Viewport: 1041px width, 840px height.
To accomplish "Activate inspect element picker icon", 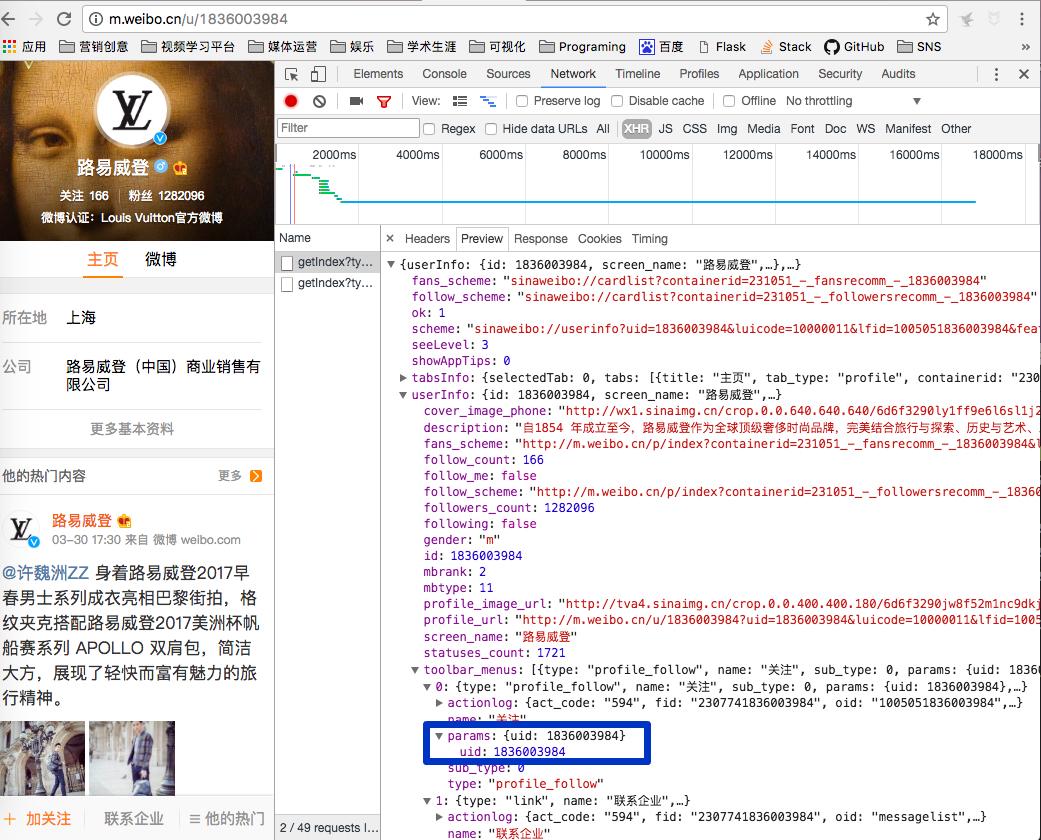I will pos(291,74).
